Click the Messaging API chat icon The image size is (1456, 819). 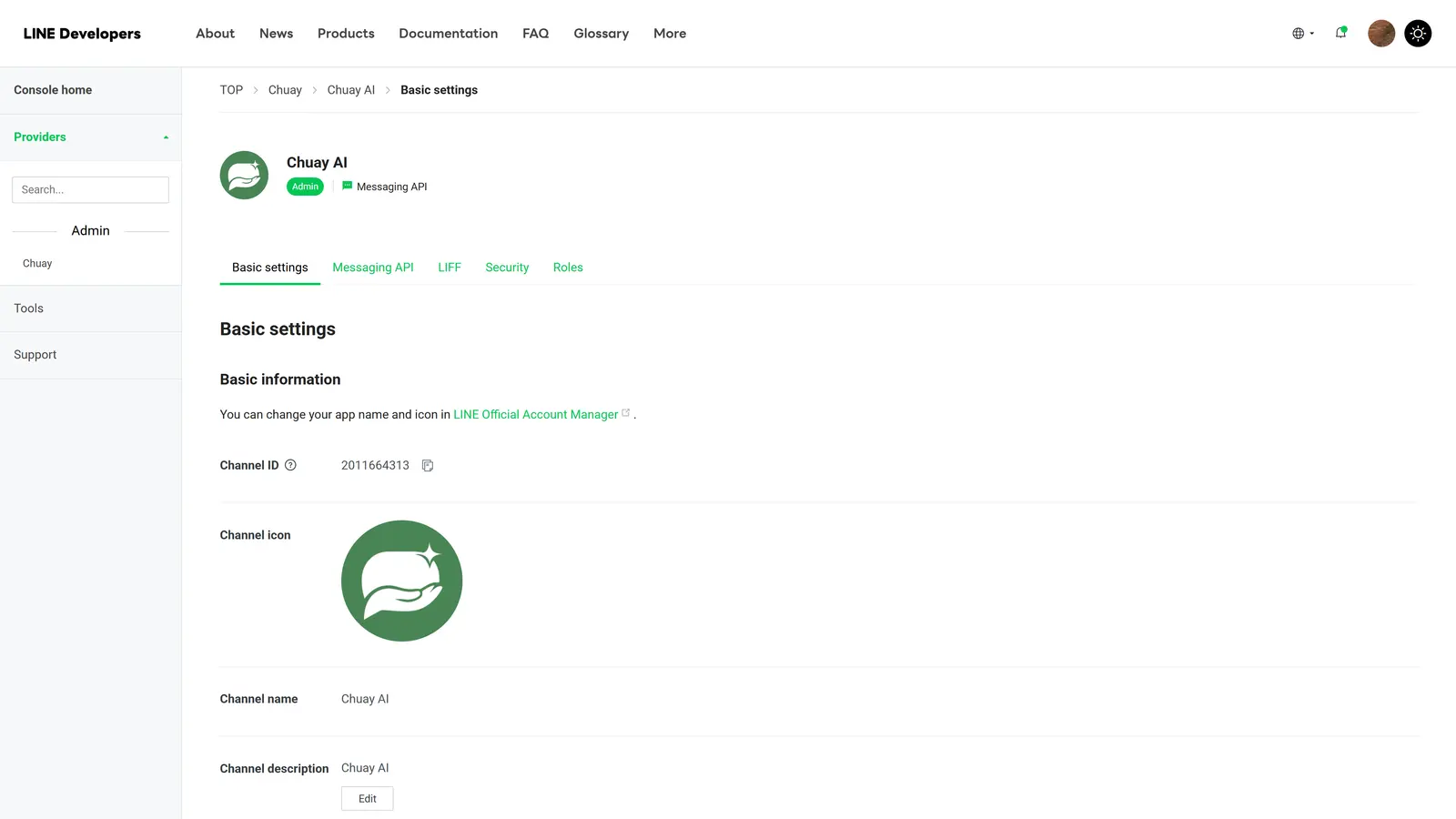pos(347,186)
